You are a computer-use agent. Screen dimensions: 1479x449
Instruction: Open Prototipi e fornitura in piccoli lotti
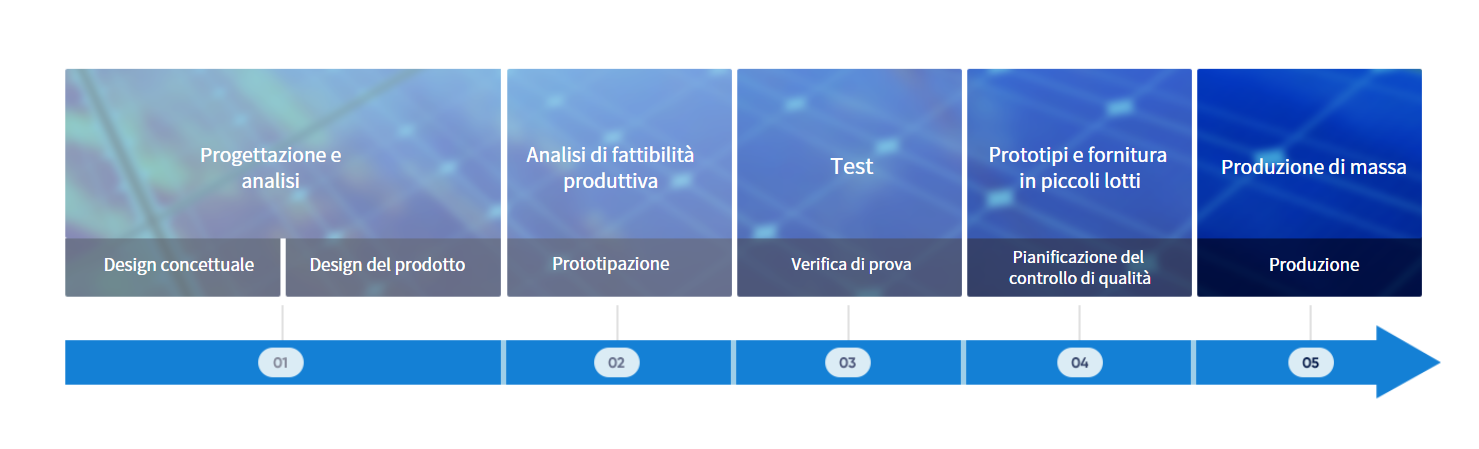pos(1078,168)
